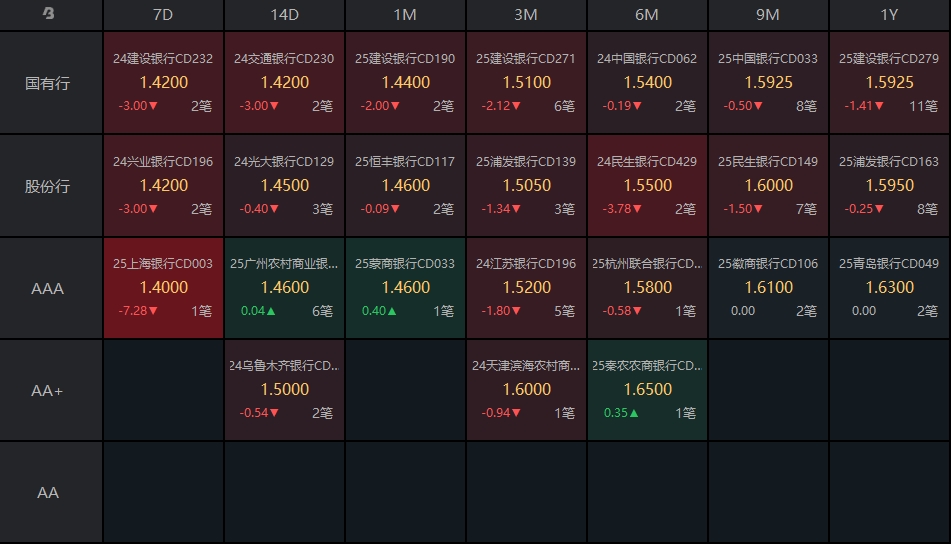951x544 pixels.
Task: Select the 1Y tenor column header
Action: point(890,15)
